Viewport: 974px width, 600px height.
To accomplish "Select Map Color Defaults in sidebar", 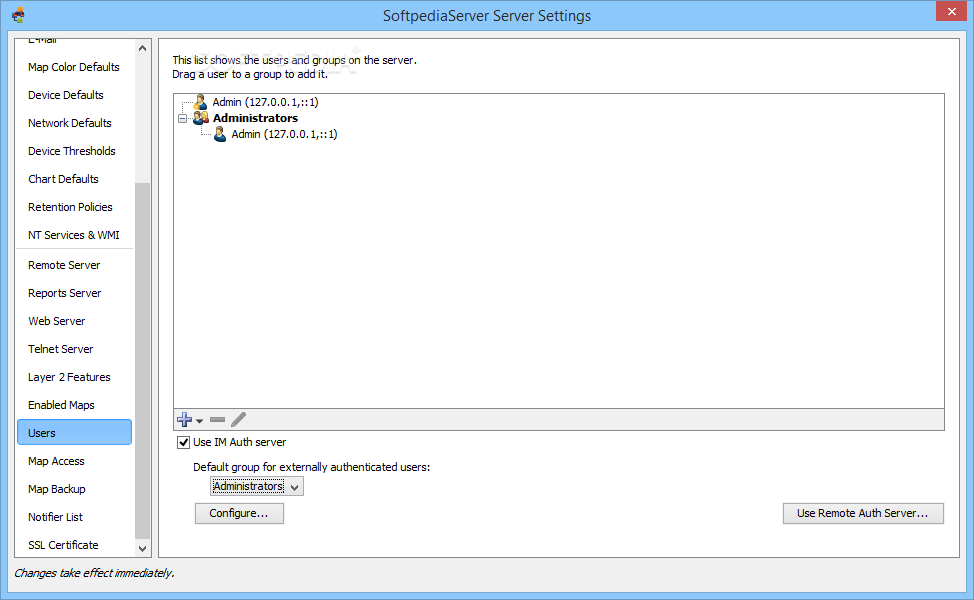I will click(74, 67).
